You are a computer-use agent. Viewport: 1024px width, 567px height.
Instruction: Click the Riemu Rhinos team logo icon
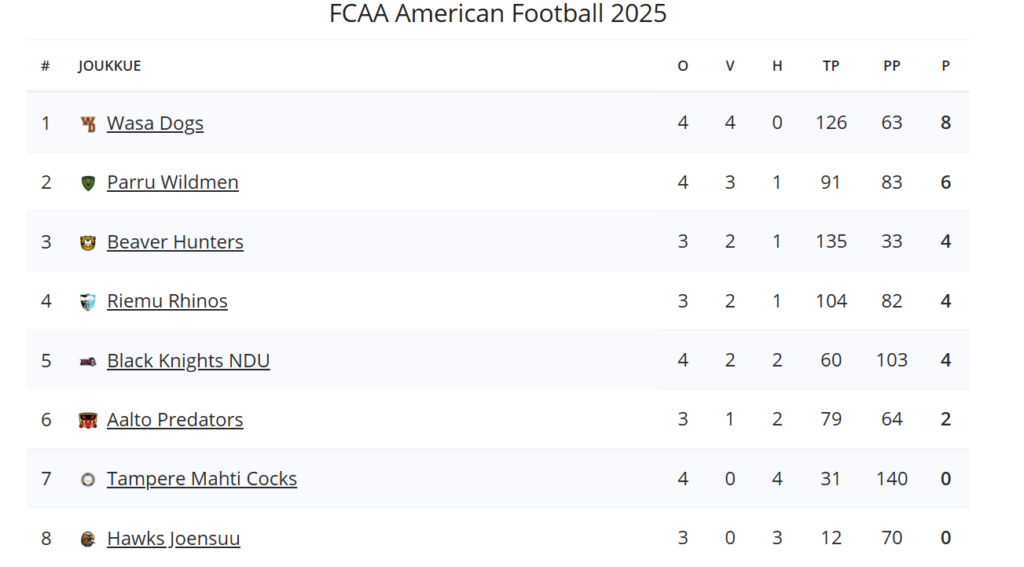coord(88,302)
